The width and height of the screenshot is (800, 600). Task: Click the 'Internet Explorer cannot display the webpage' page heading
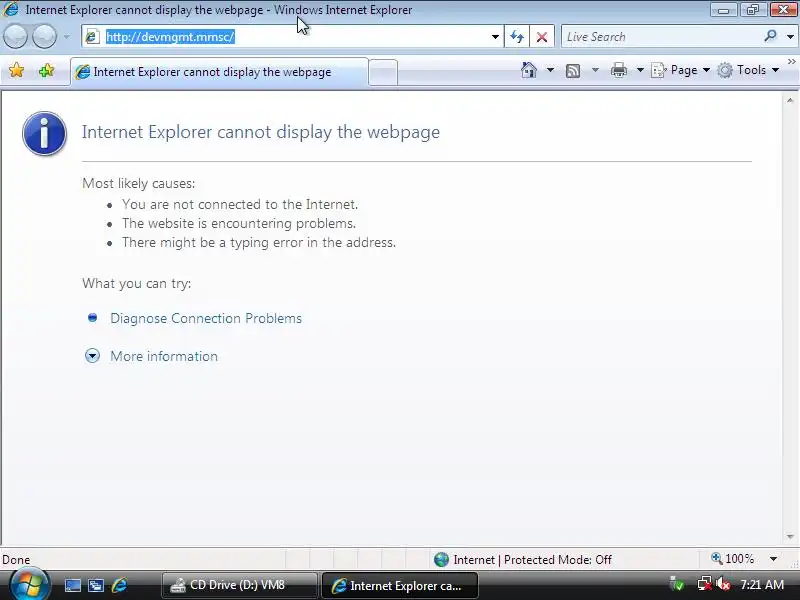click(x=261, y=132)
